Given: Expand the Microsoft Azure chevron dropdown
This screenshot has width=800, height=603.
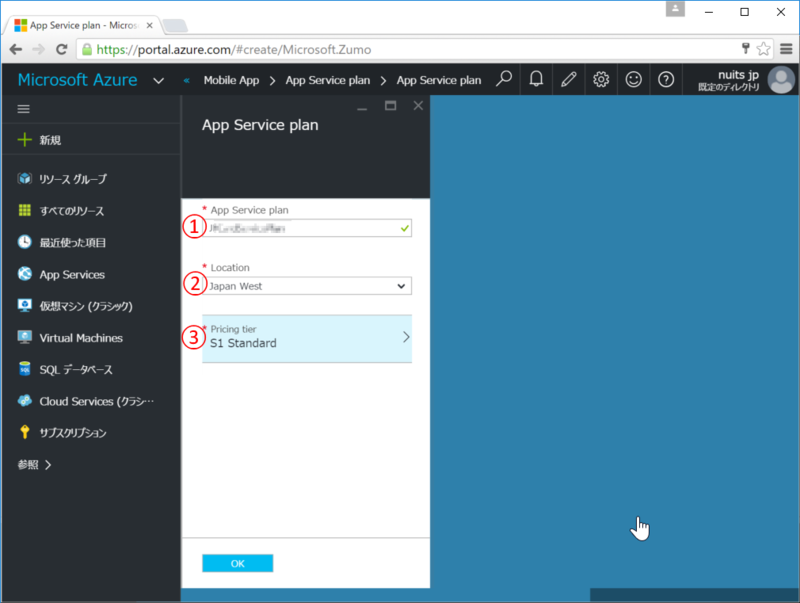Looking at the screenshot, I should point(159,81).
